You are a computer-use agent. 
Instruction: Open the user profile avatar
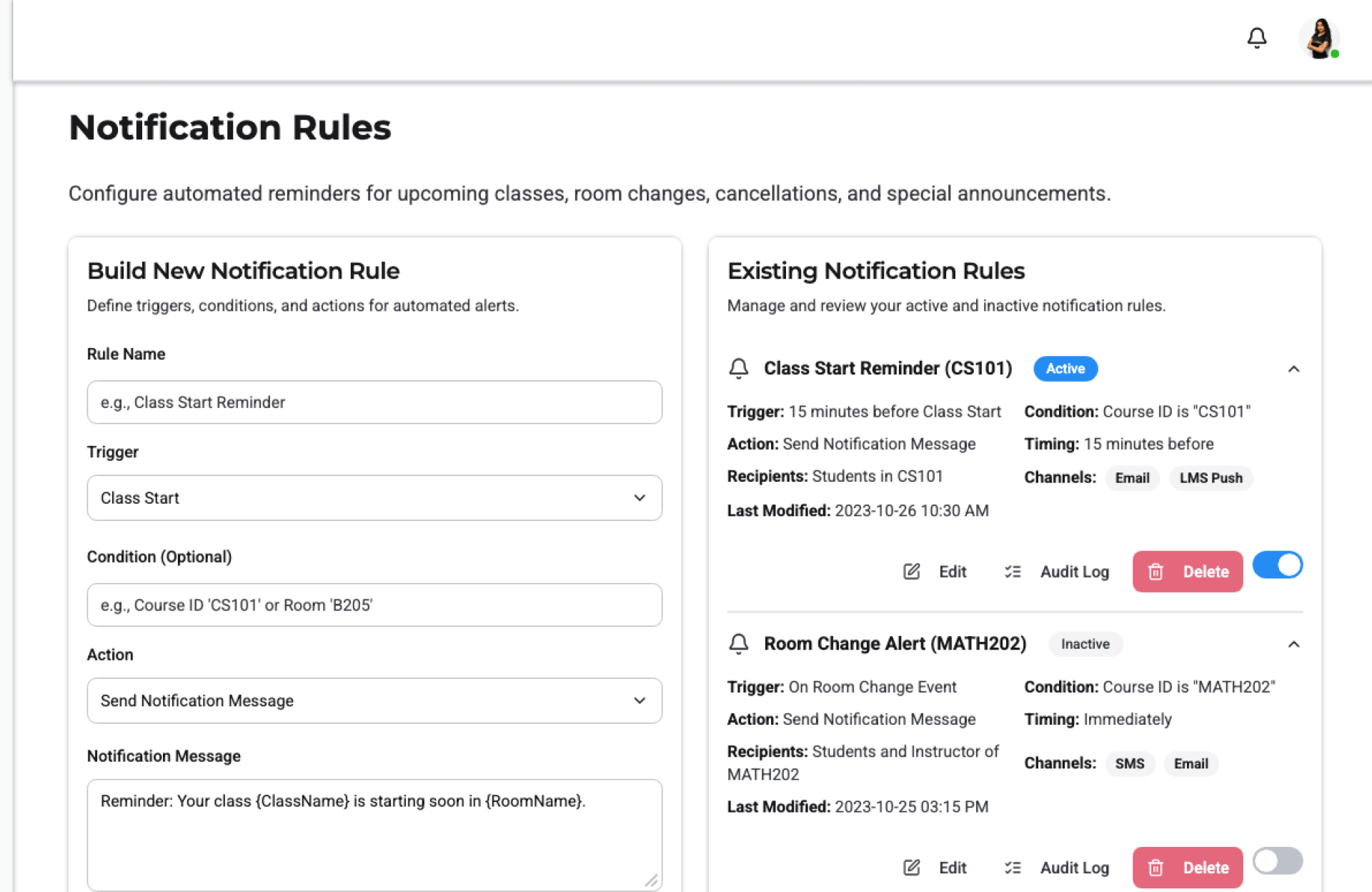pos(1318,39)
